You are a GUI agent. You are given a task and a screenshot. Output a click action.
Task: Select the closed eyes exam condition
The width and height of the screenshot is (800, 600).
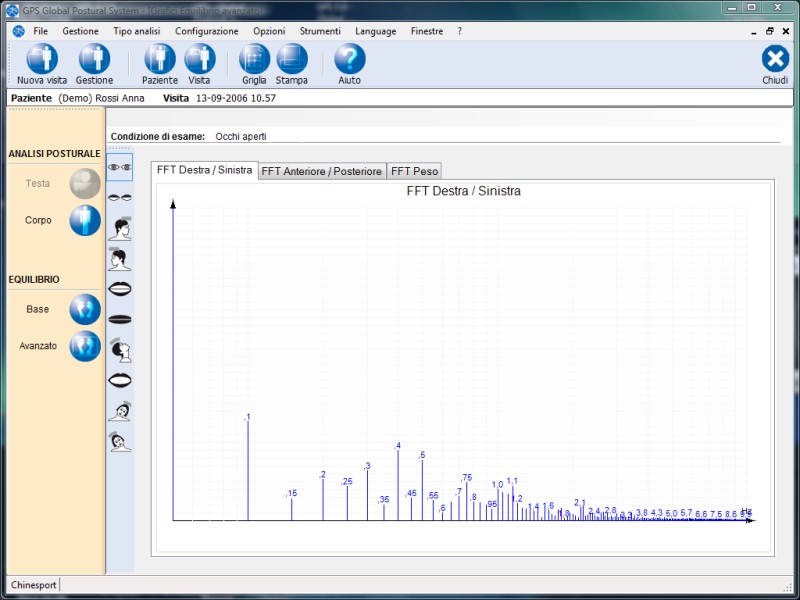coord(120,198)
